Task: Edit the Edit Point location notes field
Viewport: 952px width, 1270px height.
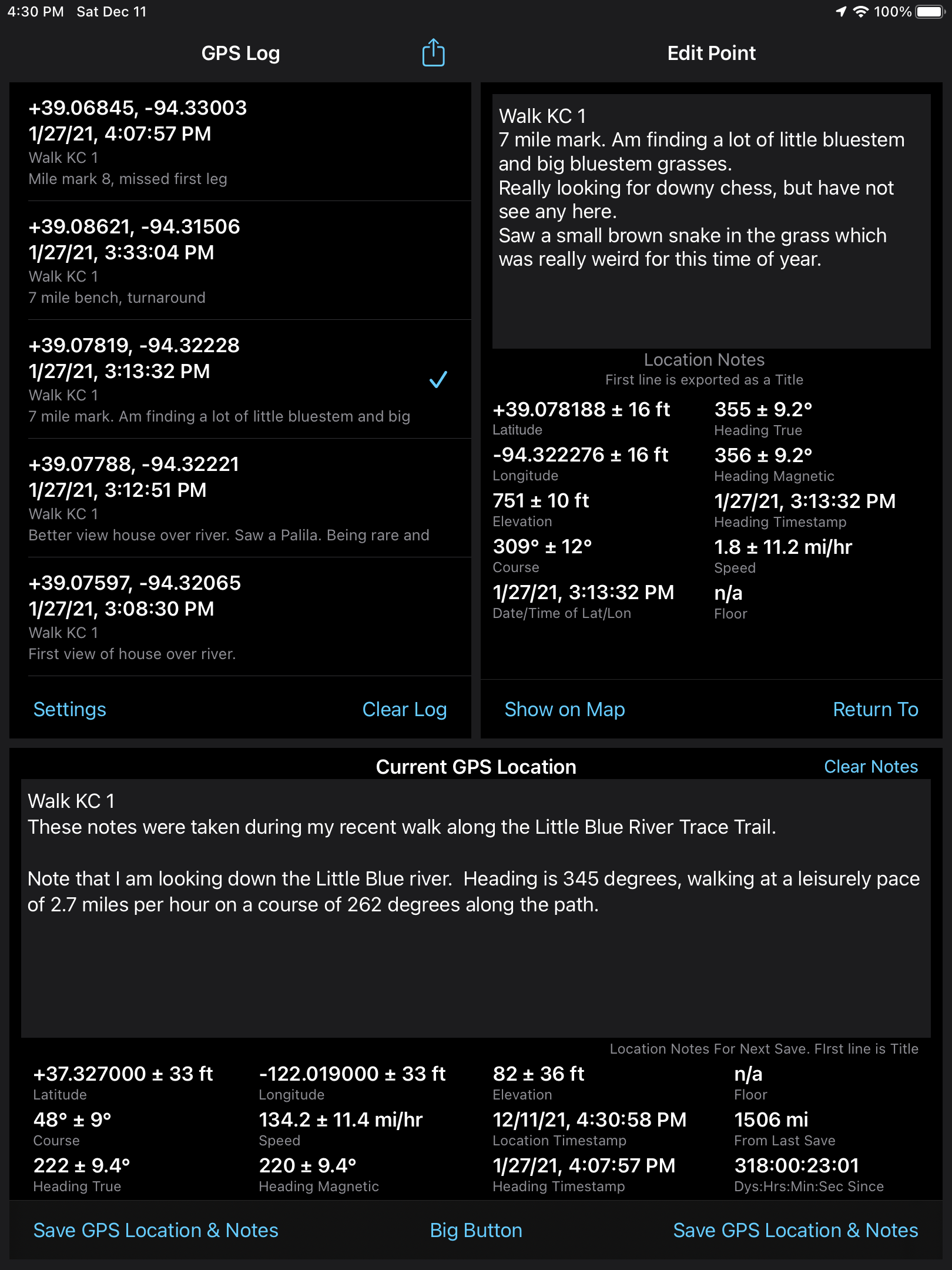Action: click(x=711, y=221)
